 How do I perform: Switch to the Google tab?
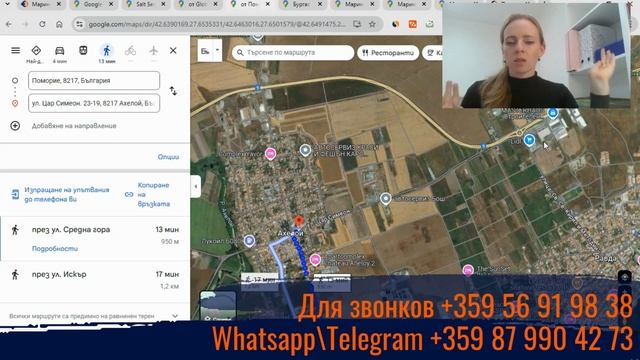[93, 4]
